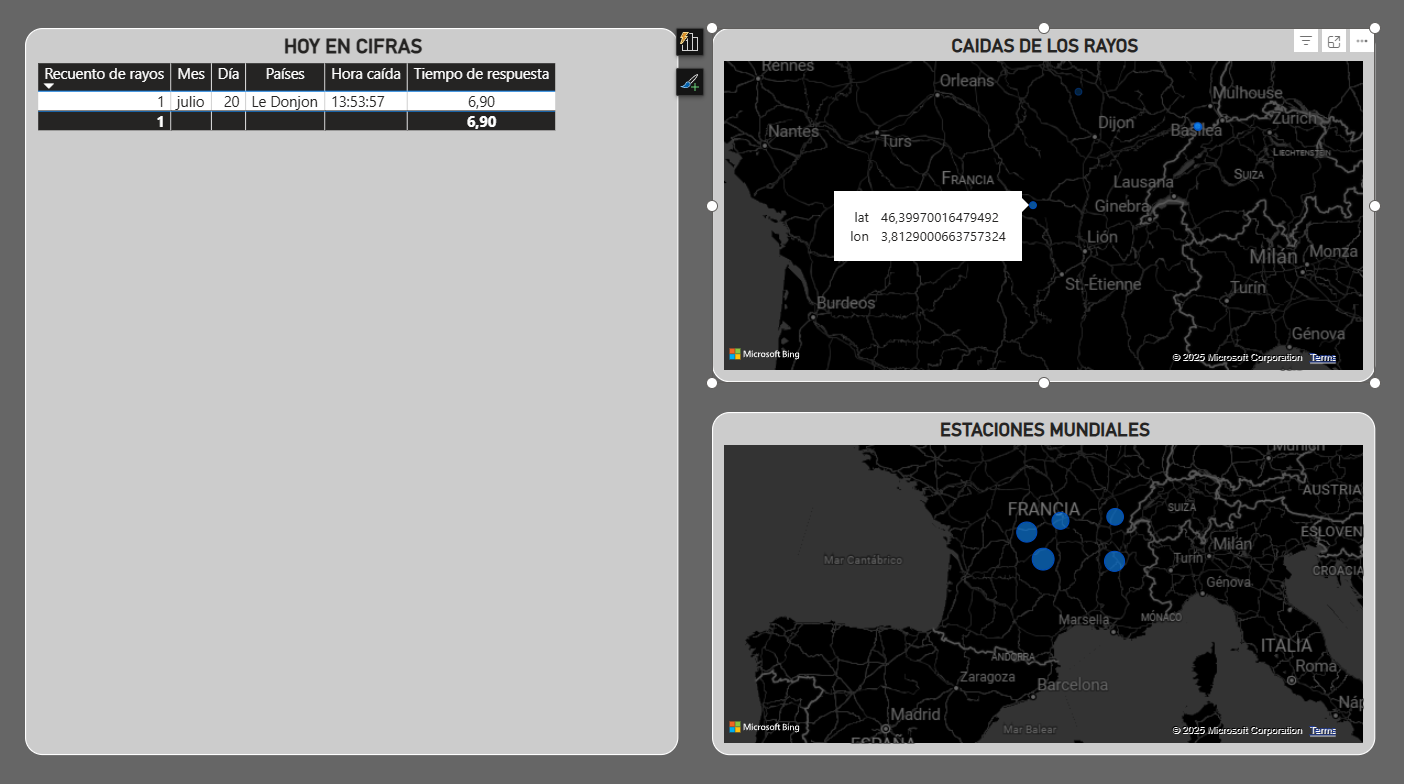This screenshot has height=784, width=1404.
Task: Click the 'HOY EN CIFRAS' title
Action: tap(353, 46)
